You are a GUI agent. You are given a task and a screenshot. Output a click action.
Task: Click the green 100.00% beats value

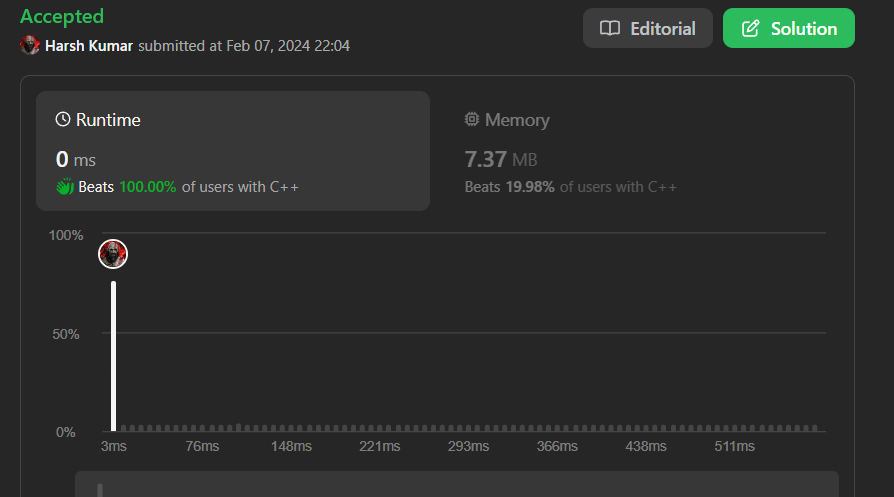147,187
